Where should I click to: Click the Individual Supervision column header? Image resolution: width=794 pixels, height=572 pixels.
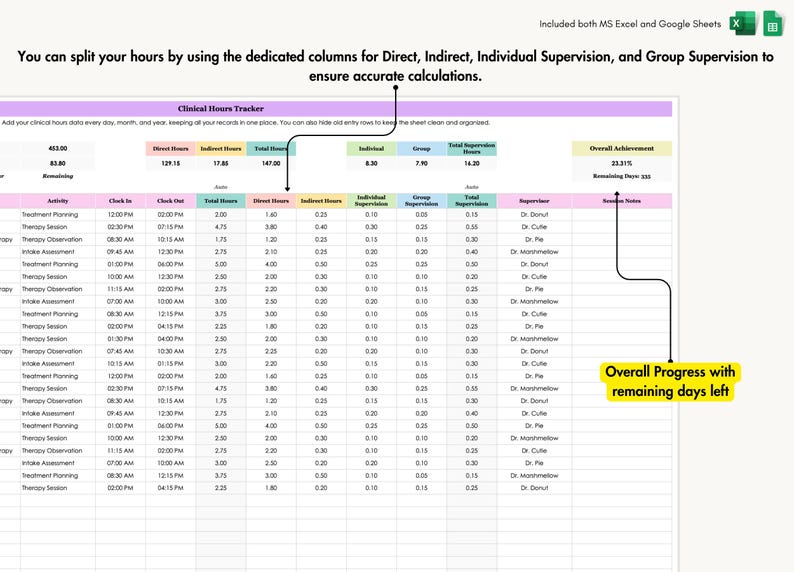click(371, 200)
